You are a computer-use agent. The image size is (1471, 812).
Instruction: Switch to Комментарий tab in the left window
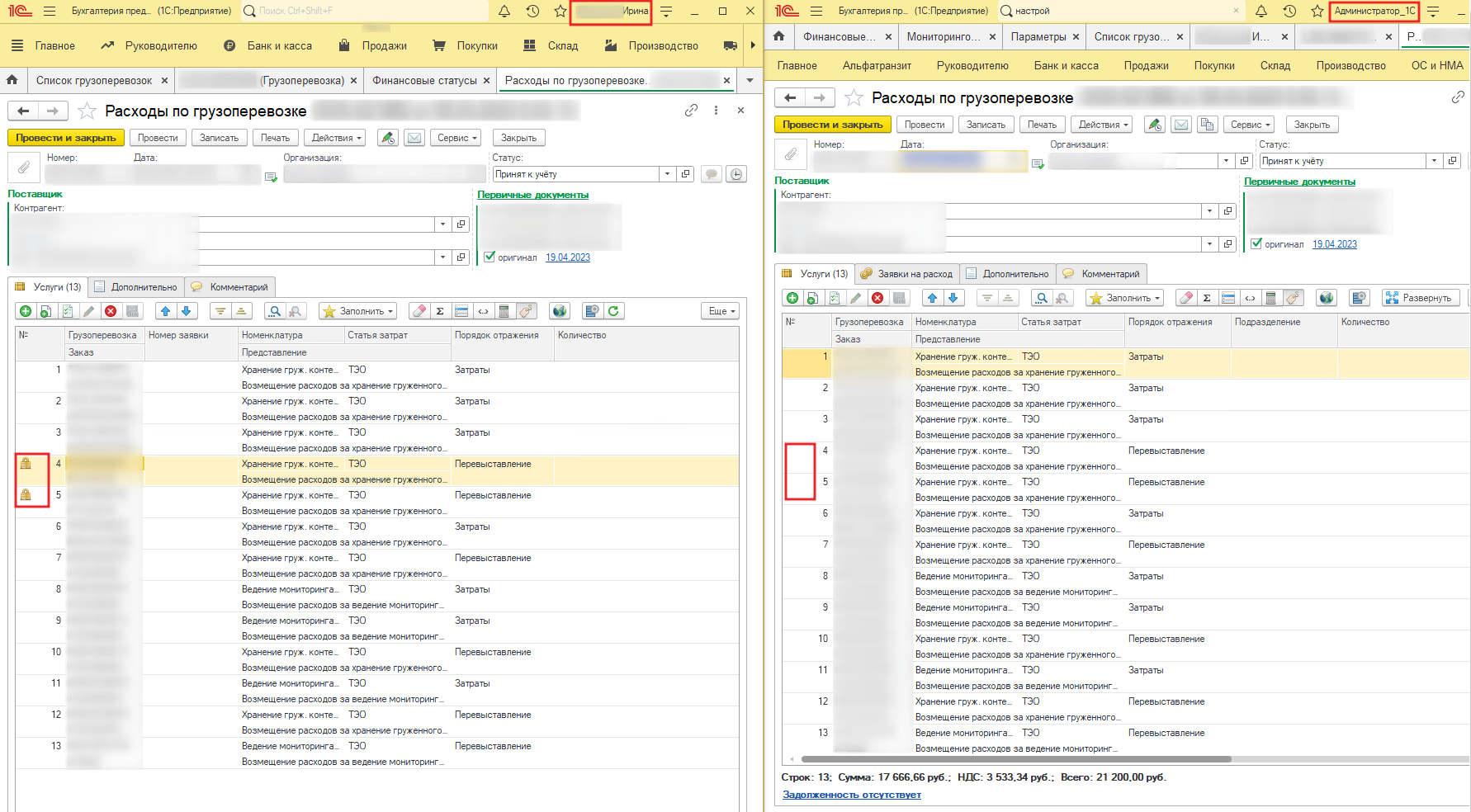tap(229, 287)
